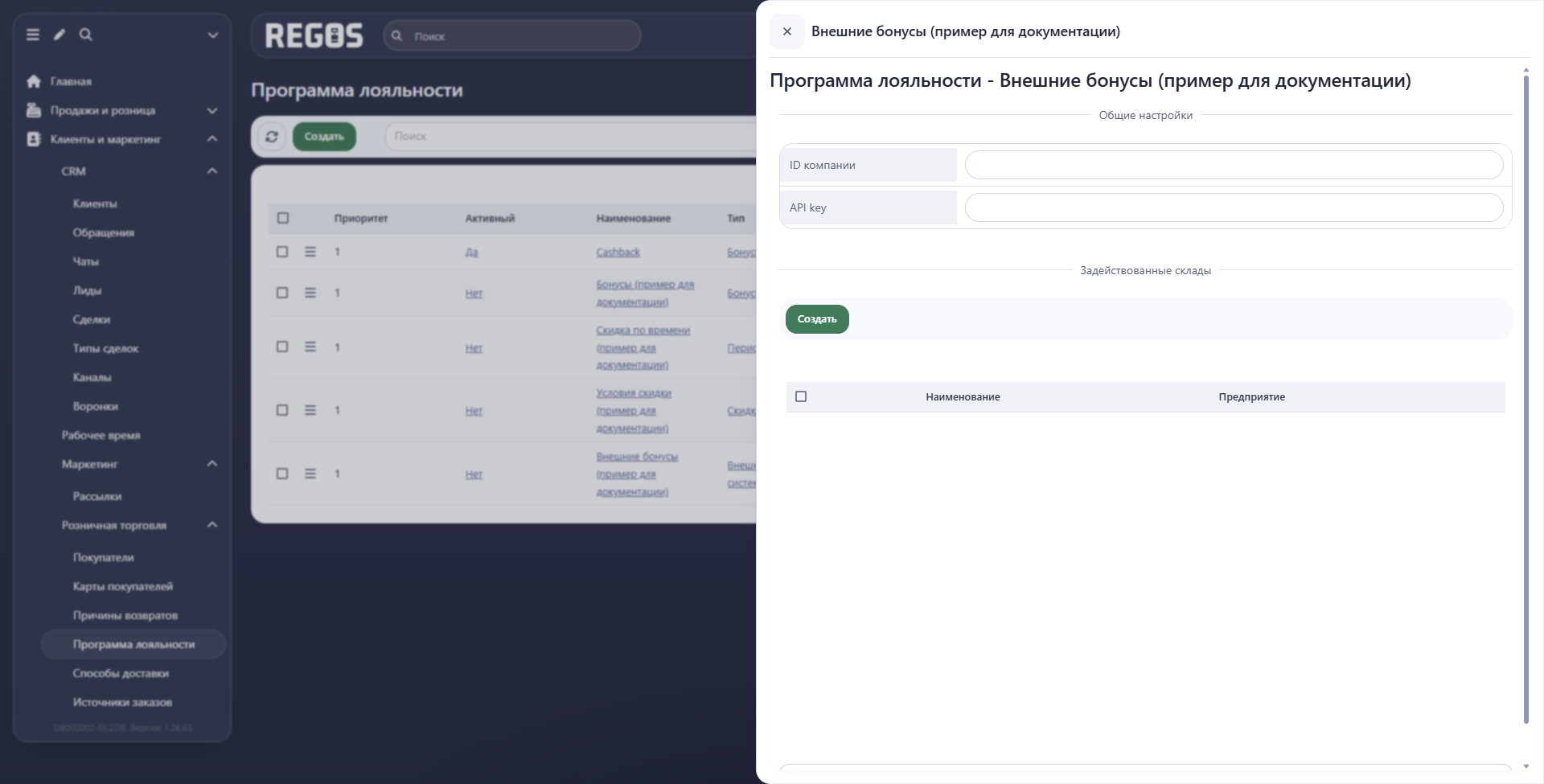Click the green Создать button in Задействованные склады
The image size is (1544, 784).
[x=817, y=319]
